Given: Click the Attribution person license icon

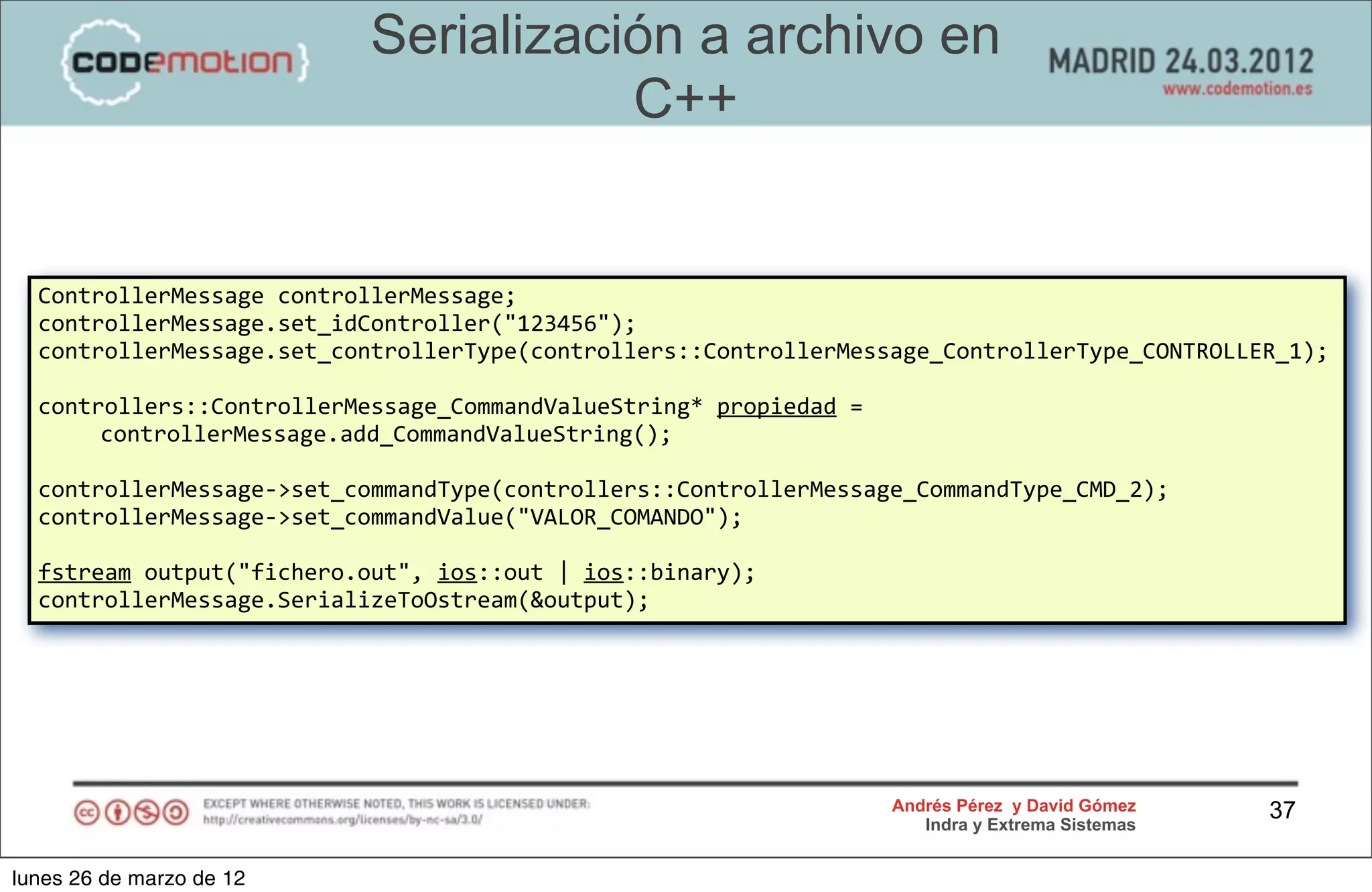Looking at the screenshot, I should pyautogui.click(x=117, y=812).
